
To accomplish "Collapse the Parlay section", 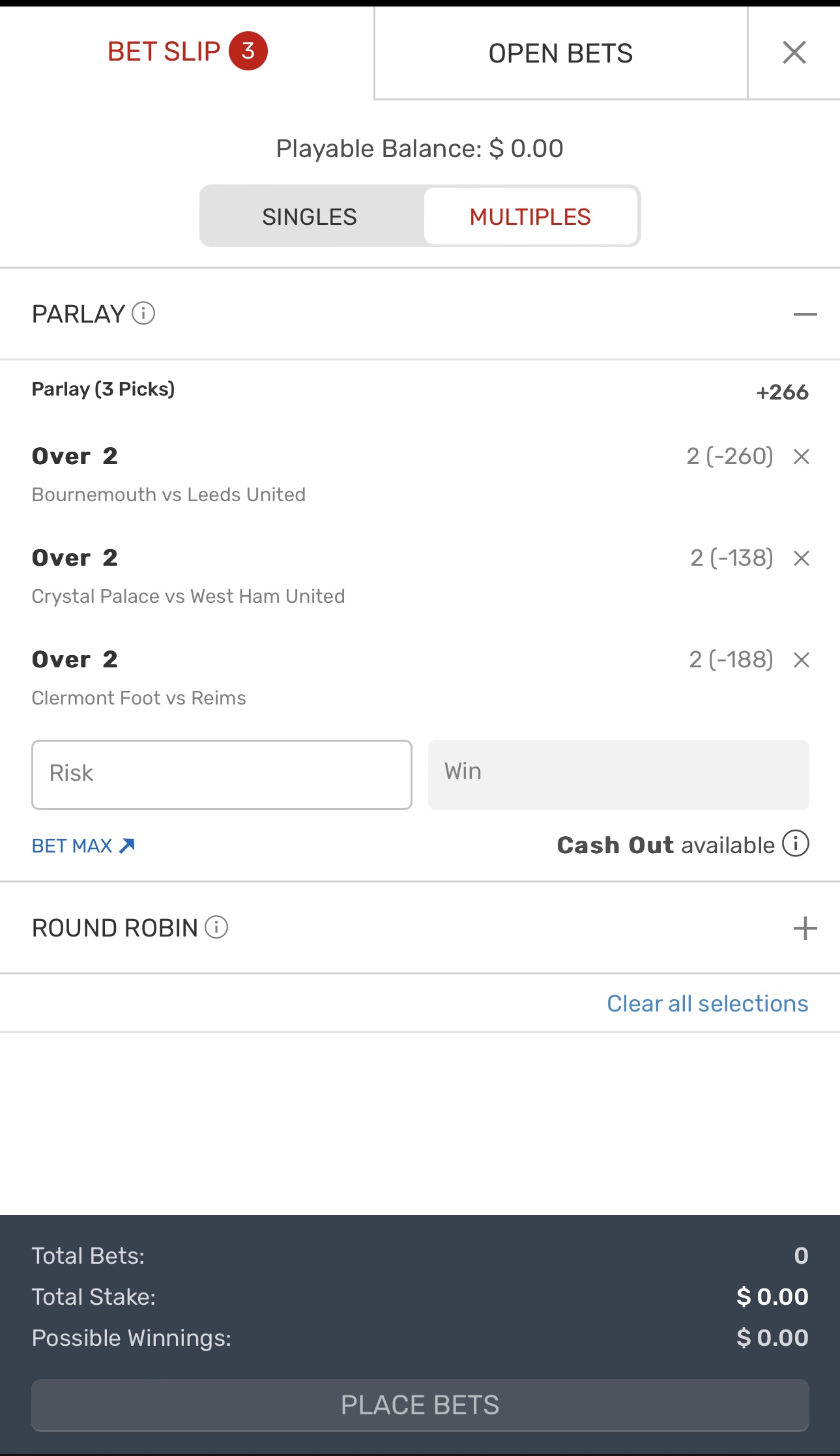I will point(805,314).
